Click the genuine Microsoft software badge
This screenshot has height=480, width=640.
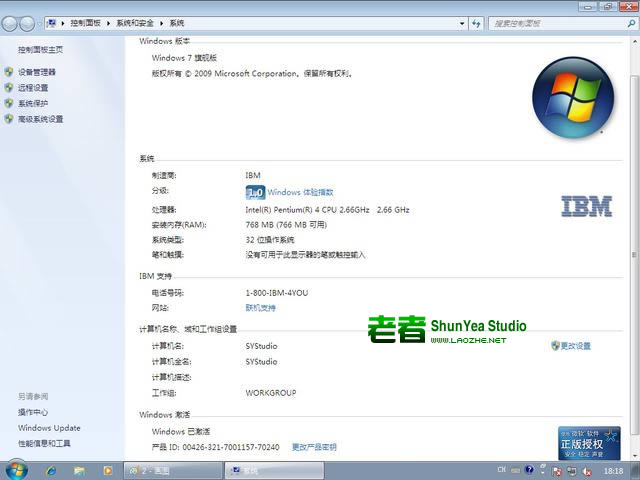(x=589, y=443)
